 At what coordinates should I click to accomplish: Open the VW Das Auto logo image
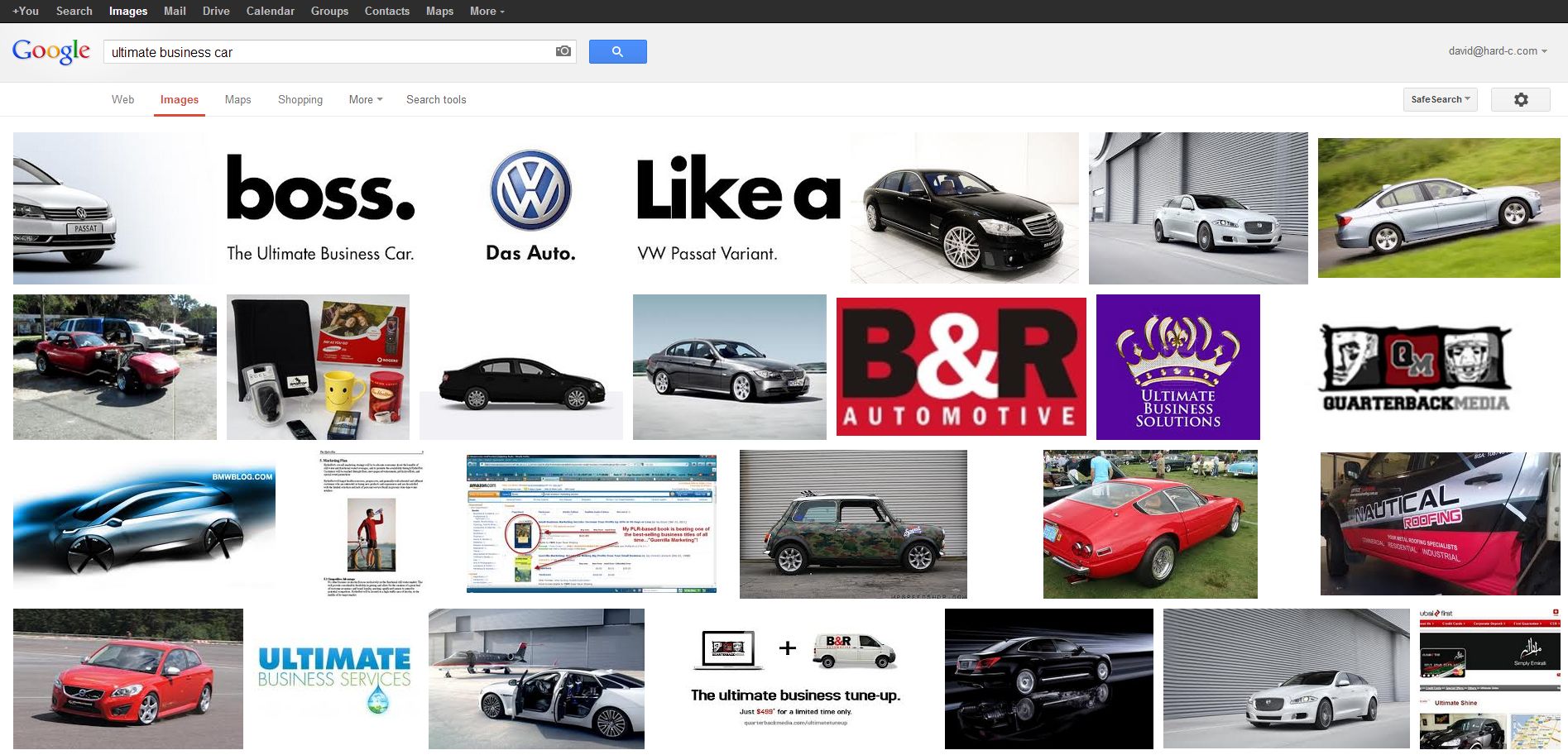[x=530, y=207]
